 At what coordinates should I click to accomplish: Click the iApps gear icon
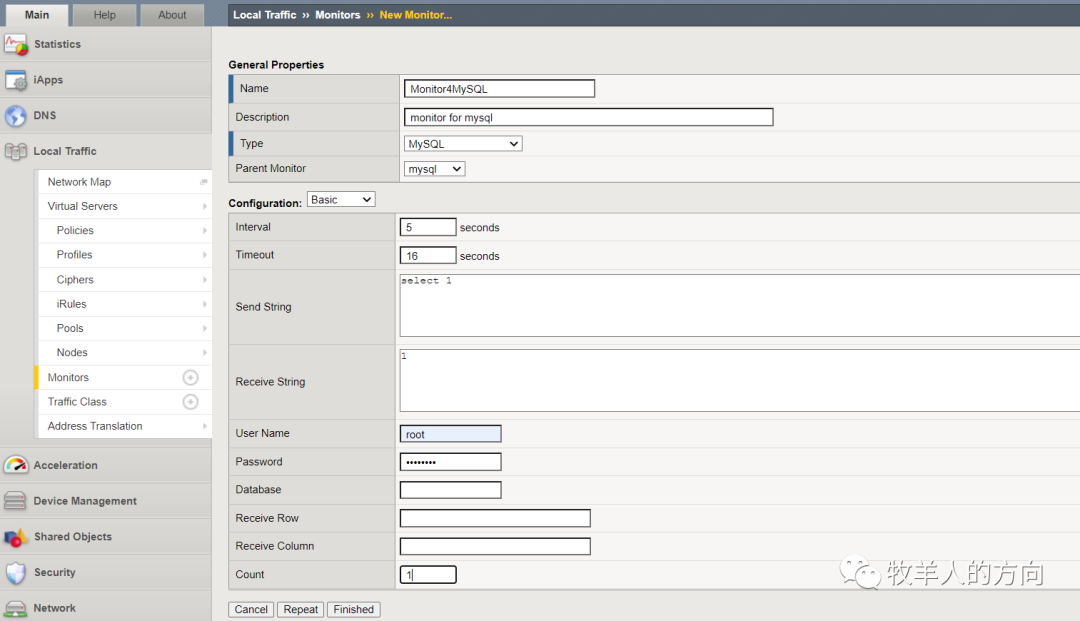coord(15,80)
